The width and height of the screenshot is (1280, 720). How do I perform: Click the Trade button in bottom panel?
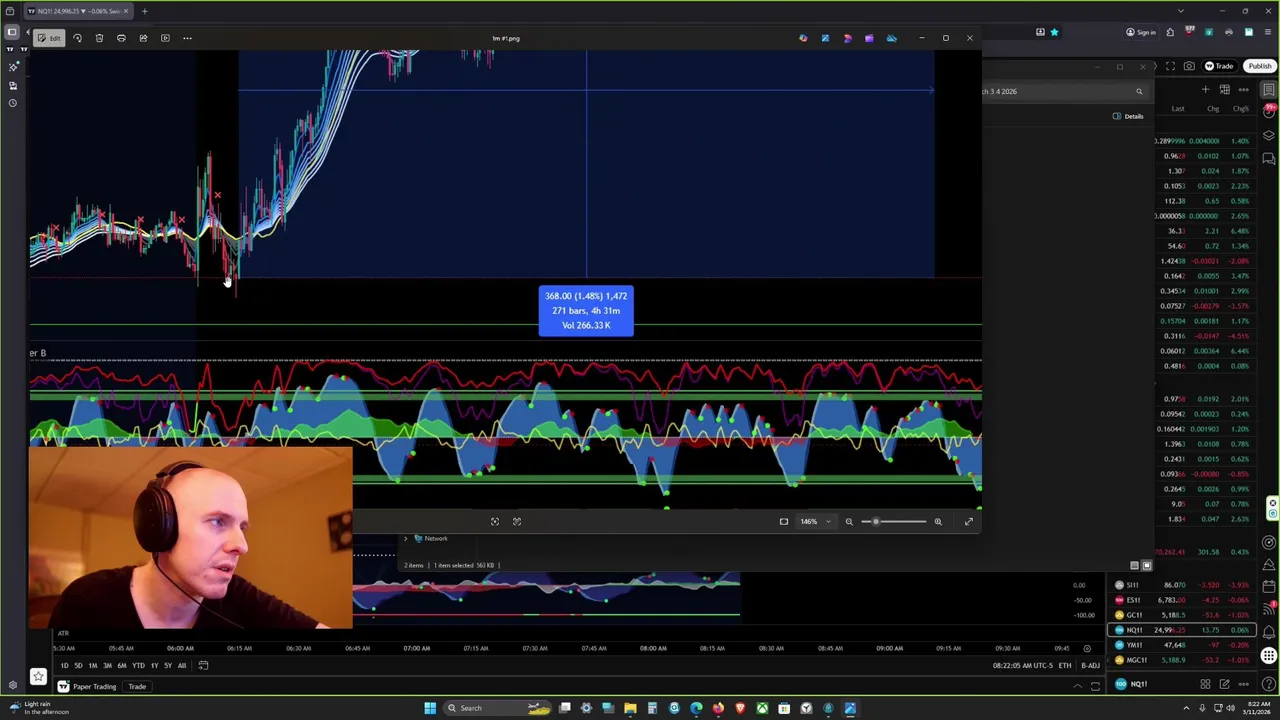click(137, 687)
